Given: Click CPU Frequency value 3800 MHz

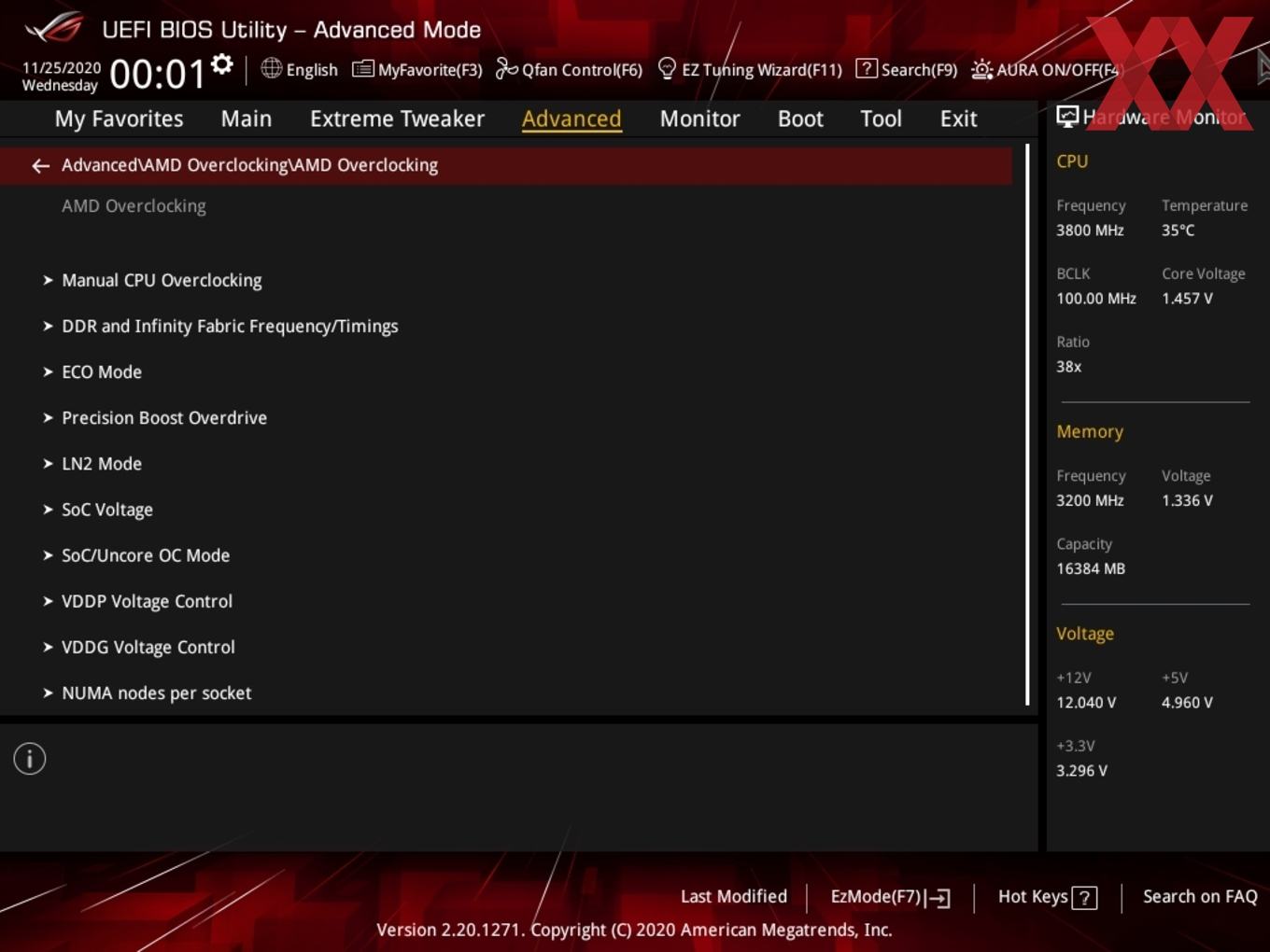Looking at the screenshot, I should 1090,231.
